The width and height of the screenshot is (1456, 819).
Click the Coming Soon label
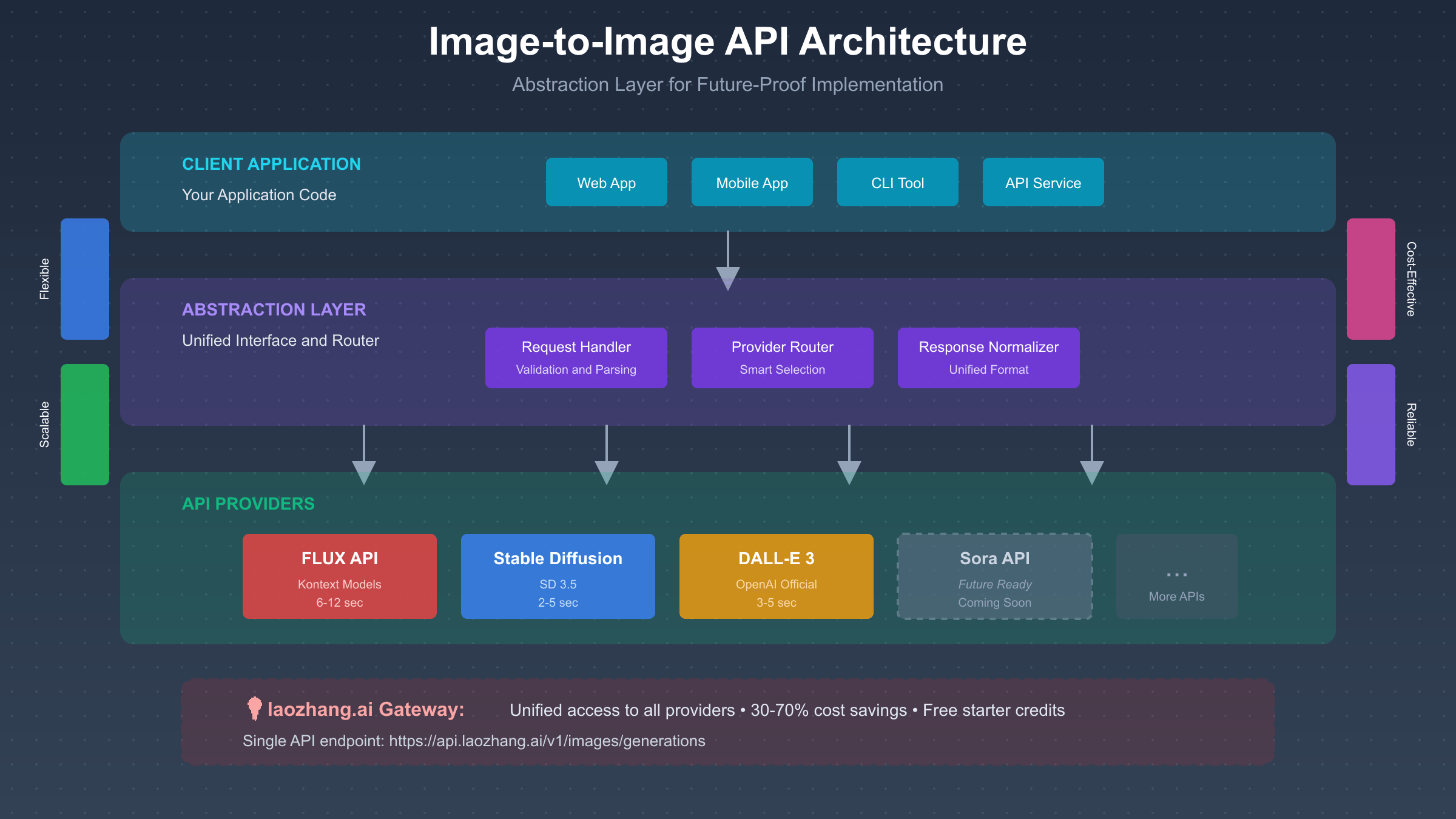pos(995,602)
